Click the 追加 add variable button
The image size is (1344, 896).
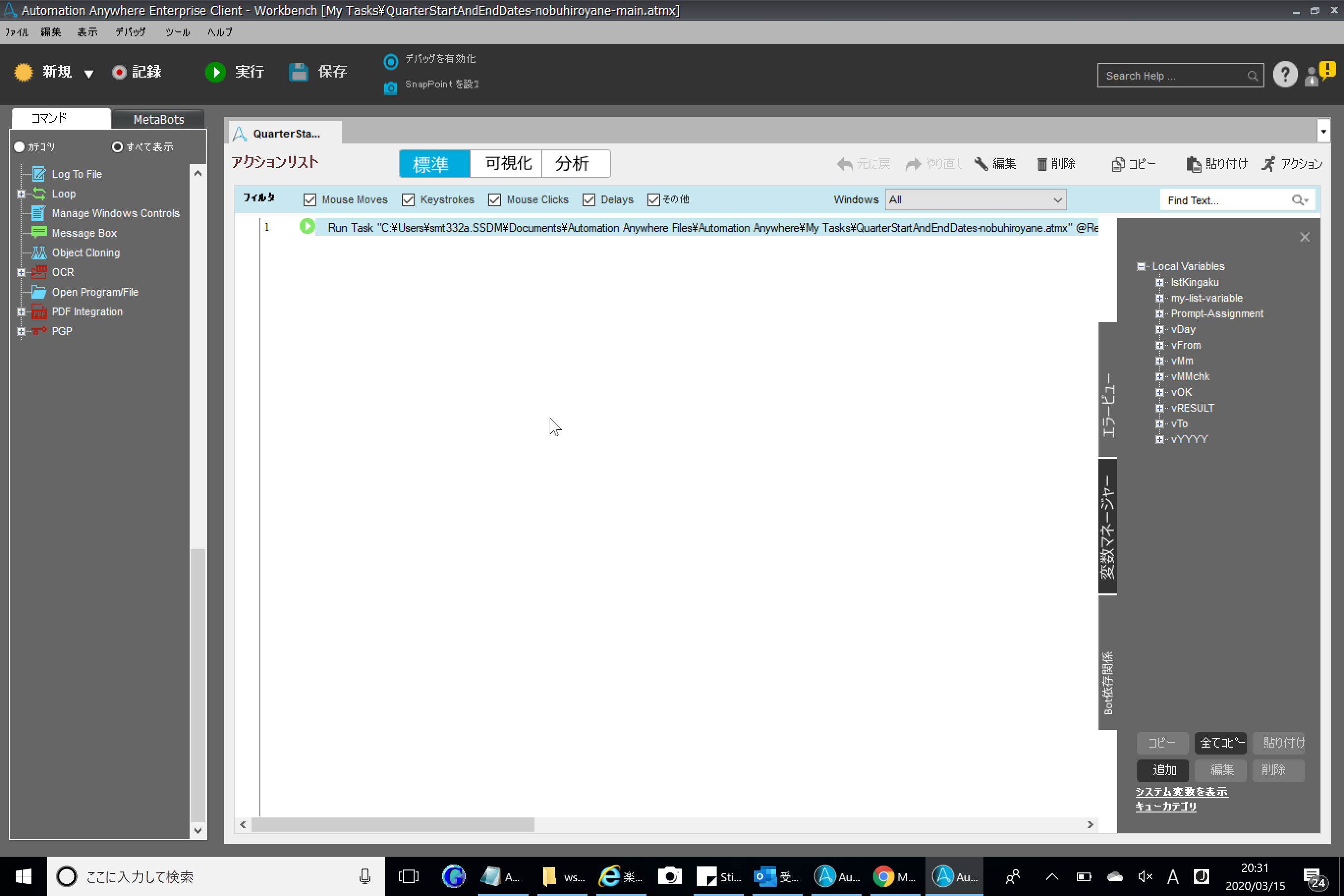[1162, 770]
